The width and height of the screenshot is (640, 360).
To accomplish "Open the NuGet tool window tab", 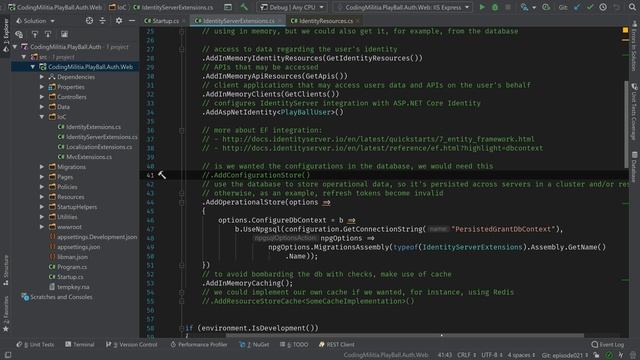I will [254, 344].
